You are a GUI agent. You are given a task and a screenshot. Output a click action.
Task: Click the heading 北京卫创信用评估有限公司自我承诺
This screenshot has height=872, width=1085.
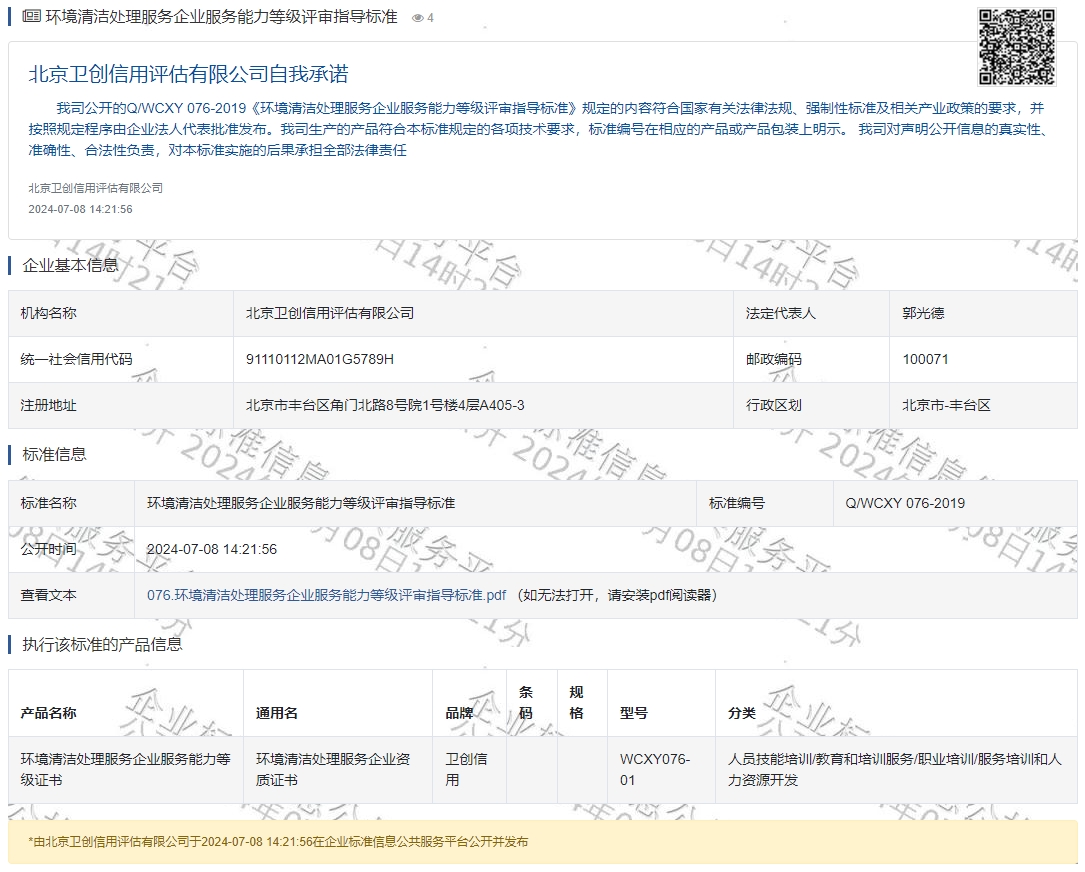(x=188, y=74)
